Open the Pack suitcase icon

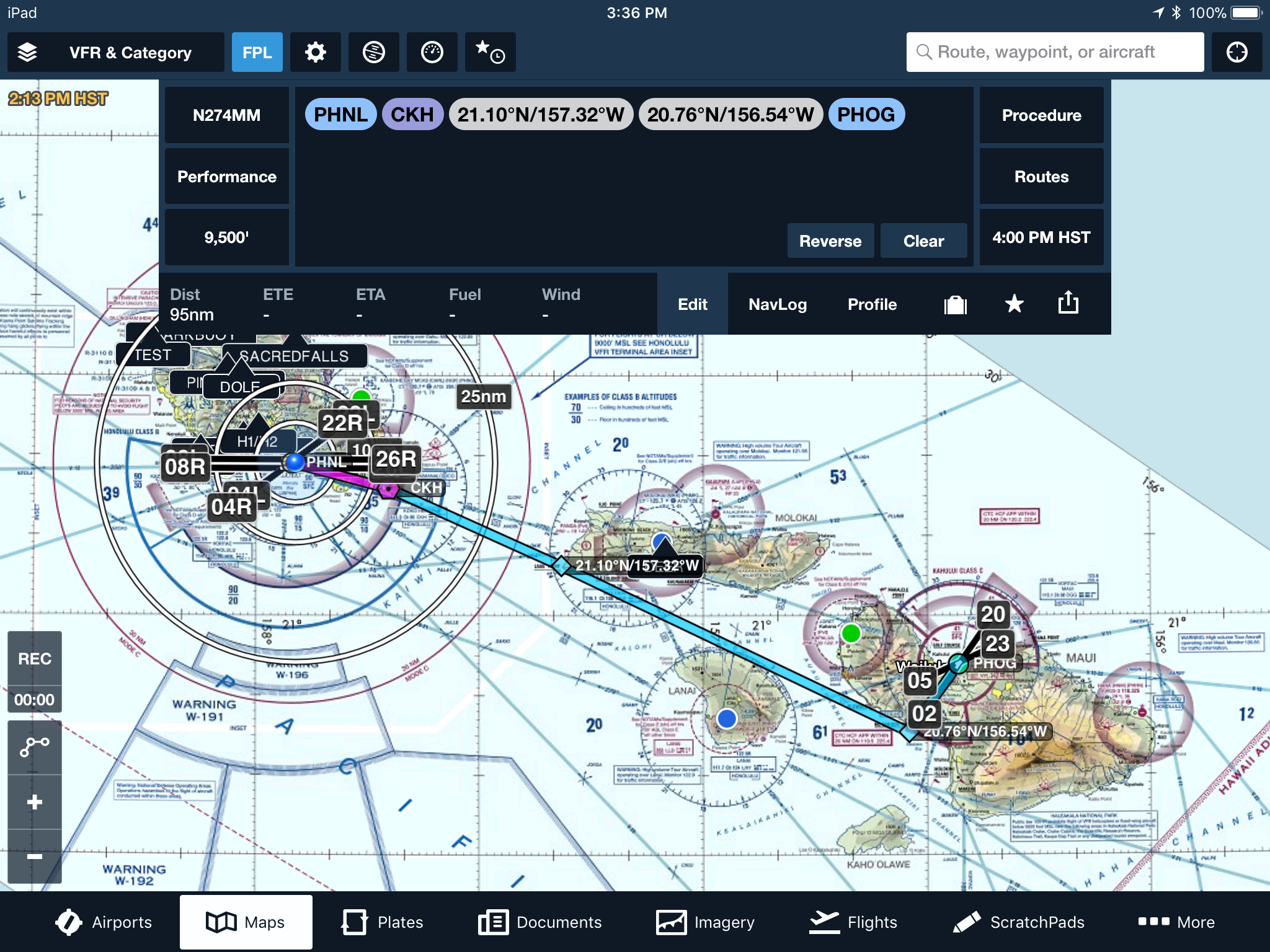[x=955, y=304]
